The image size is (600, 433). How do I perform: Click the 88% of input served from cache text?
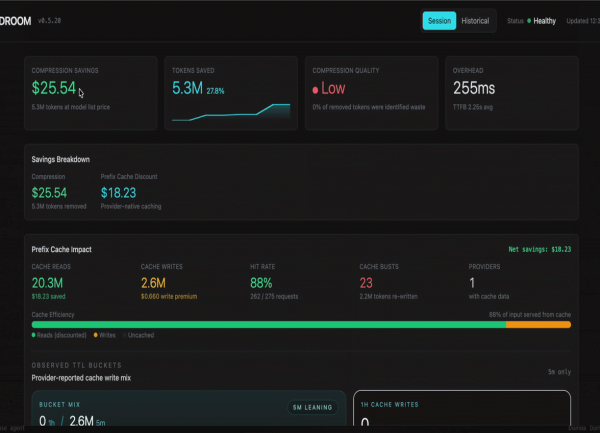[x=530, y=314]
